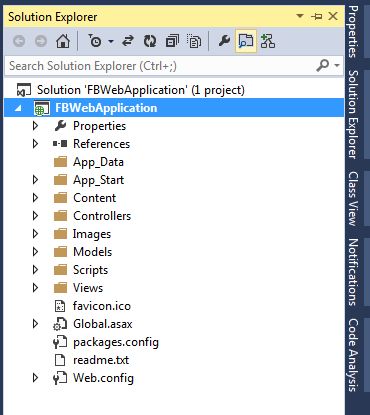Screen dimensions: 370x415
Task: Click the Collapse All icon
Action: (172, 41)
